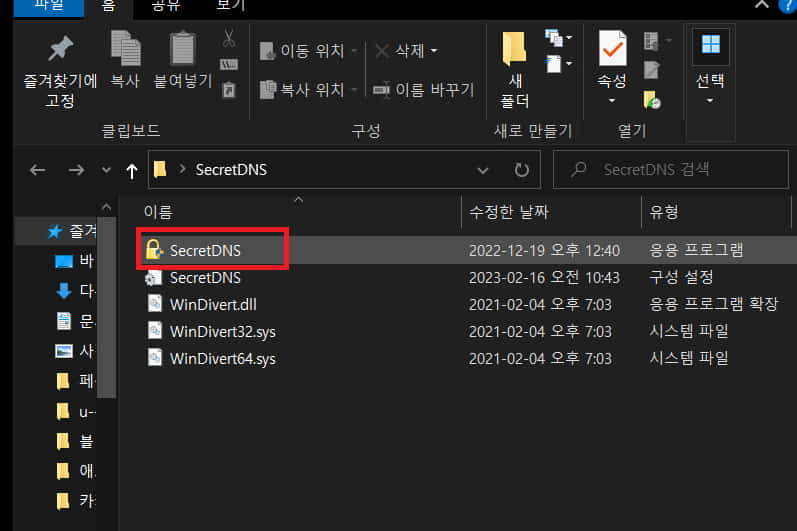
Task: Click the scissors Cut icon
Action: 229,38
